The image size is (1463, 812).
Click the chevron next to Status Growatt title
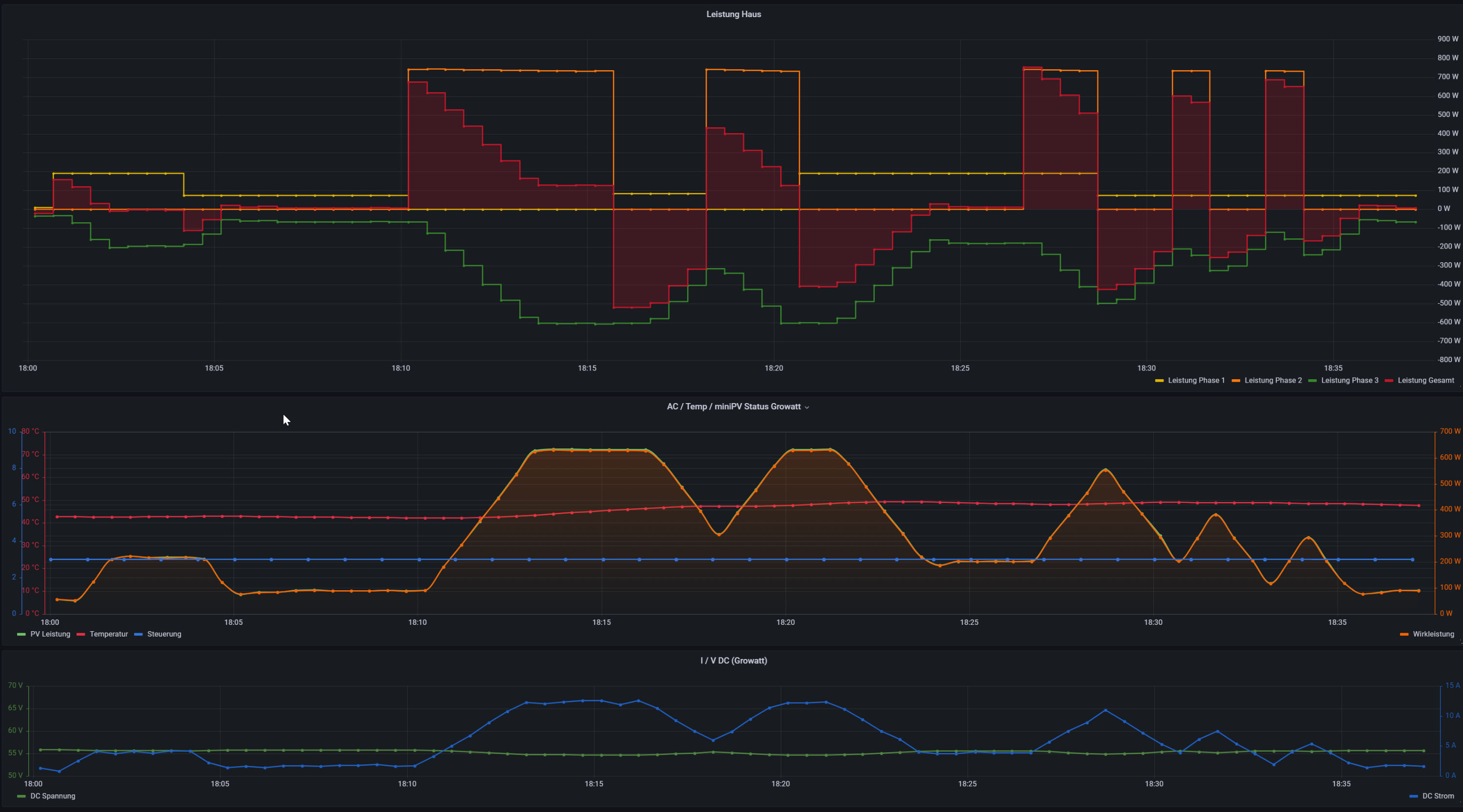807,407
